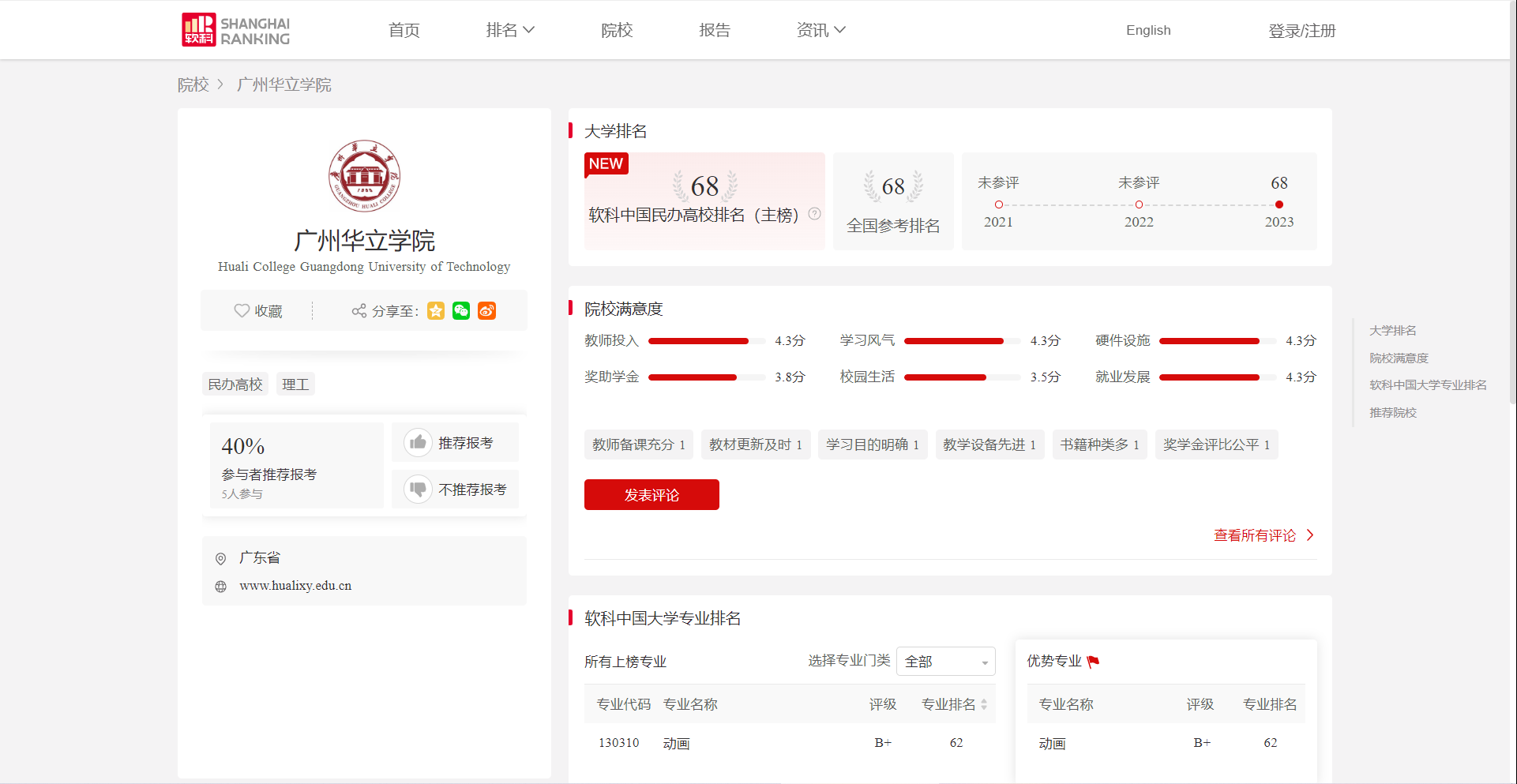Open the 报告 menu item
Viewport: 1517px width, 784px height.
[715, 30]
